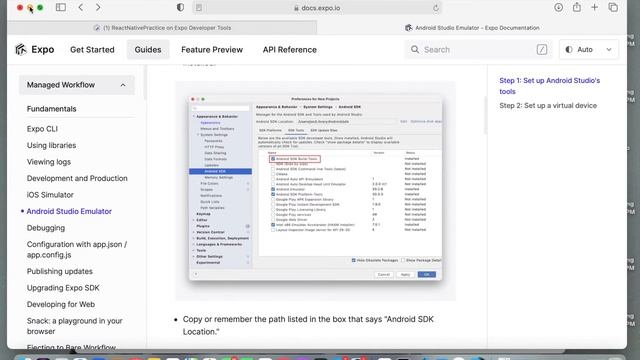Open the Expo CLI guide
Screen dimensions: 640x360
[x=42, y=129]
